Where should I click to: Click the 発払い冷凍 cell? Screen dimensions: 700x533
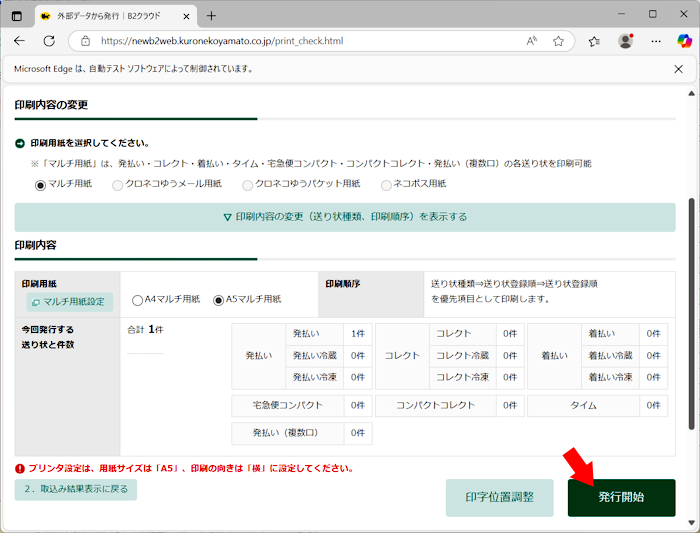point(315,377)
